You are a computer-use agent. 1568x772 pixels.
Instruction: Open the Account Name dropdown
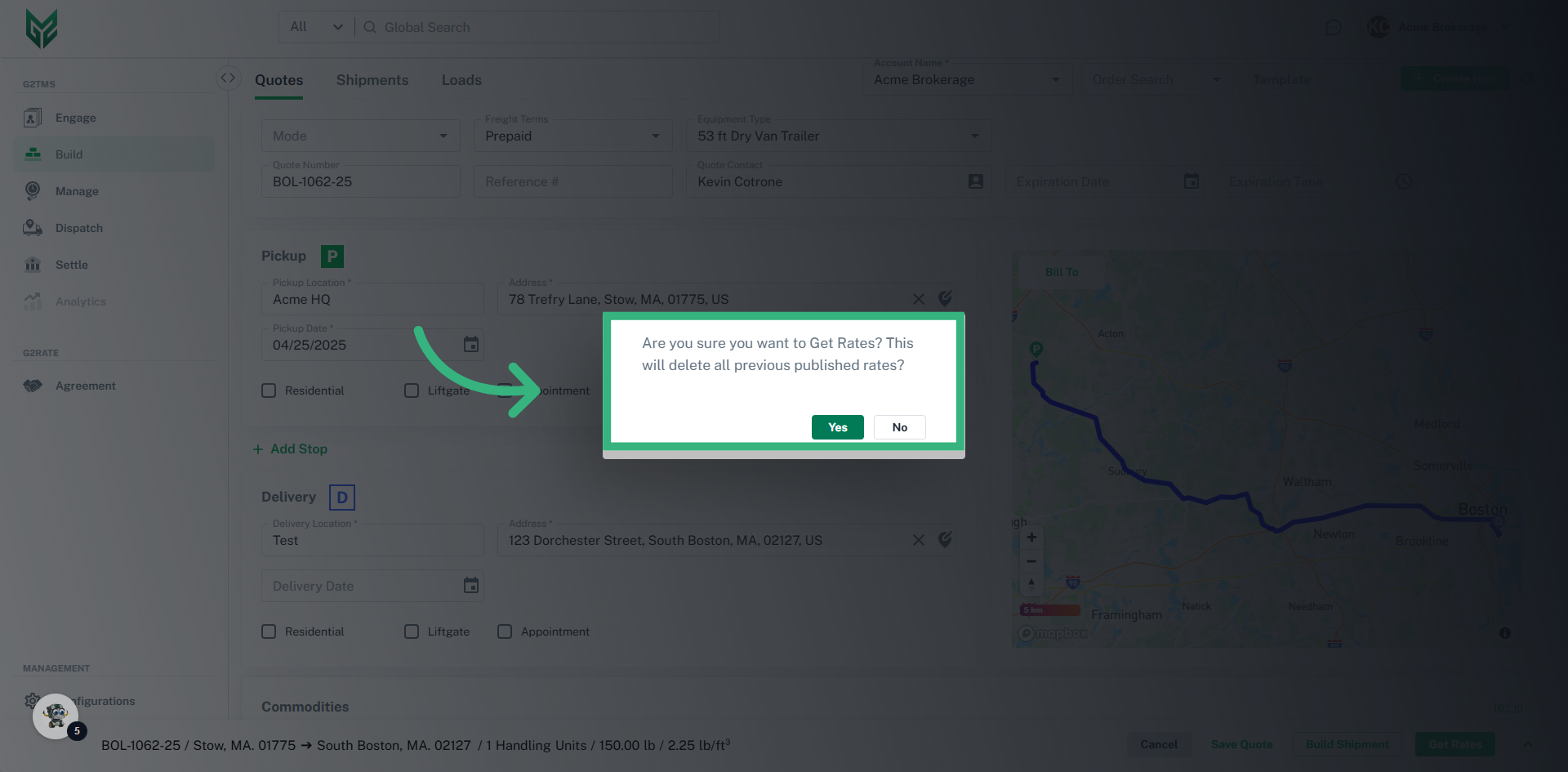pyautogui.click(x=967, y=79)
